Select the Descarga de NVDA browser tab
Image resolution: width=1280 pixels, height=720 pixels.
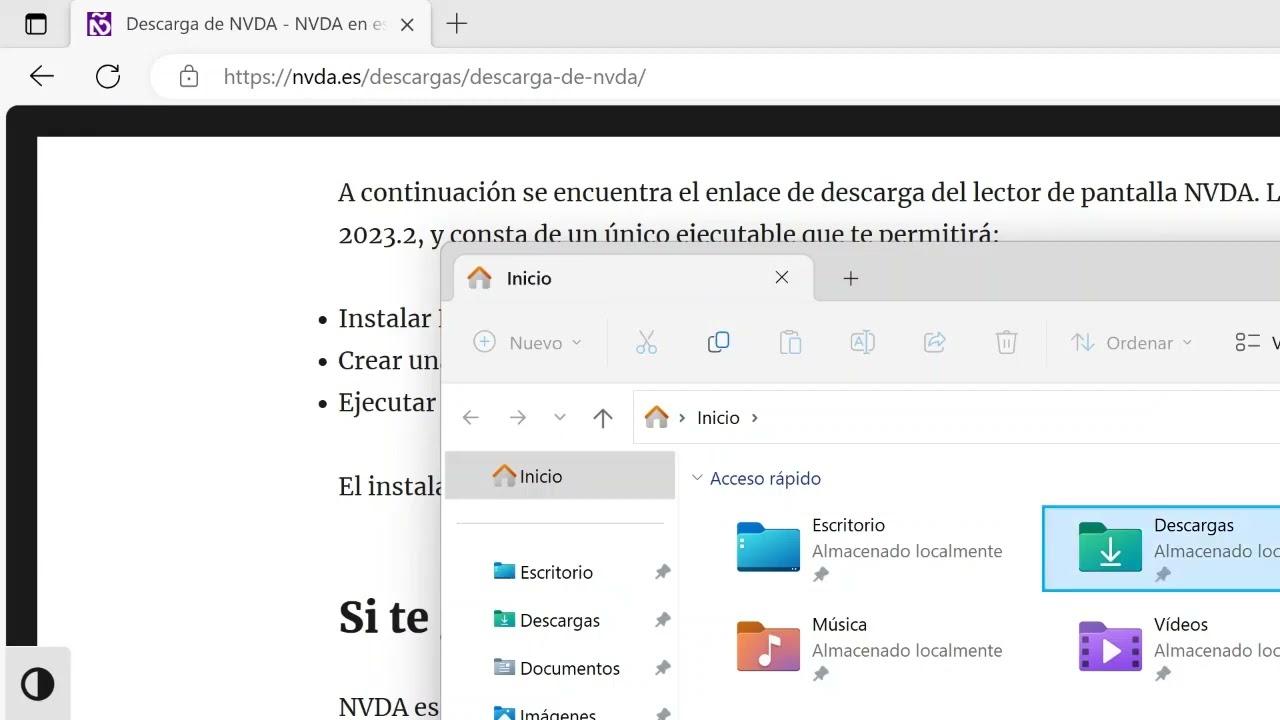(x=251, y=24)
